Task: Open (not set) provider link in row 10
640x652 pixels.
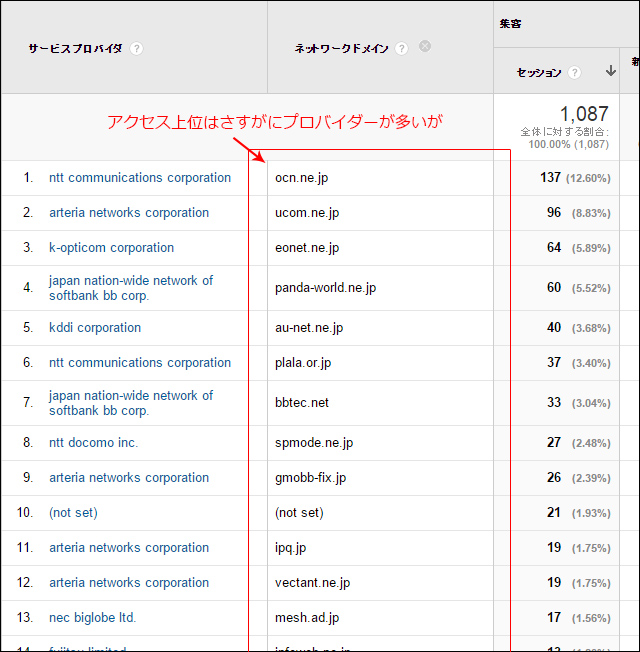Action: pos(73,512)
